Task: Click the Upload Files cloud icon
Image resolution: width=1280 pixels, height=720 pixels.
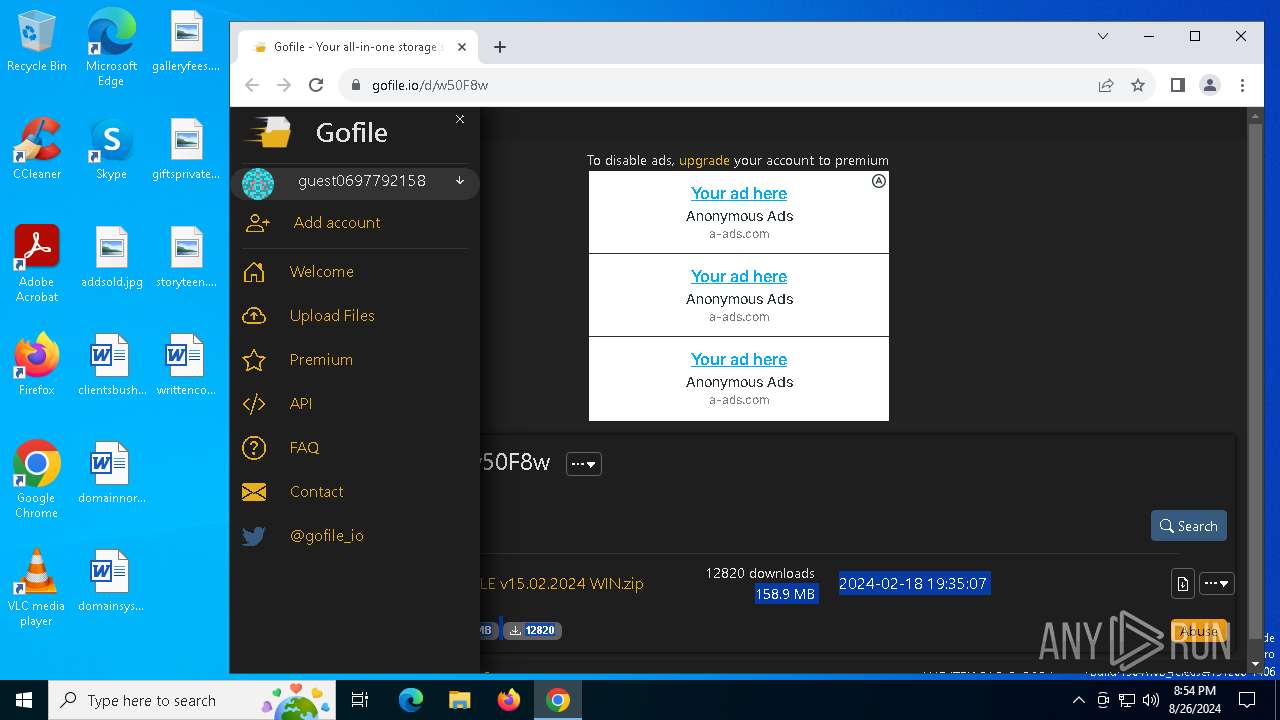Action: pyautogui.click(x=254, y=316)
